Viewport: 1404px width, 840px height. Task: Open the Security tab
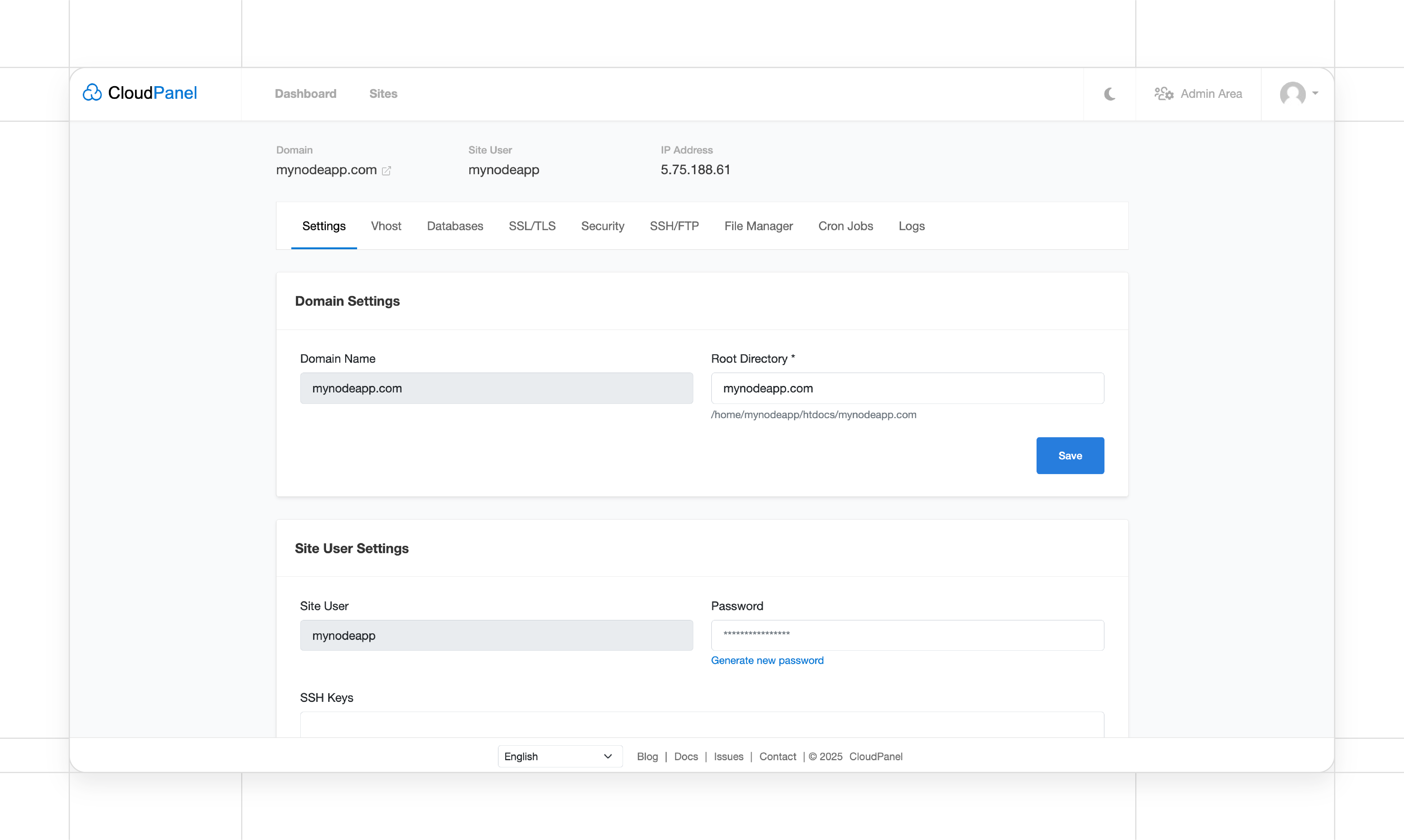[602, 226]
